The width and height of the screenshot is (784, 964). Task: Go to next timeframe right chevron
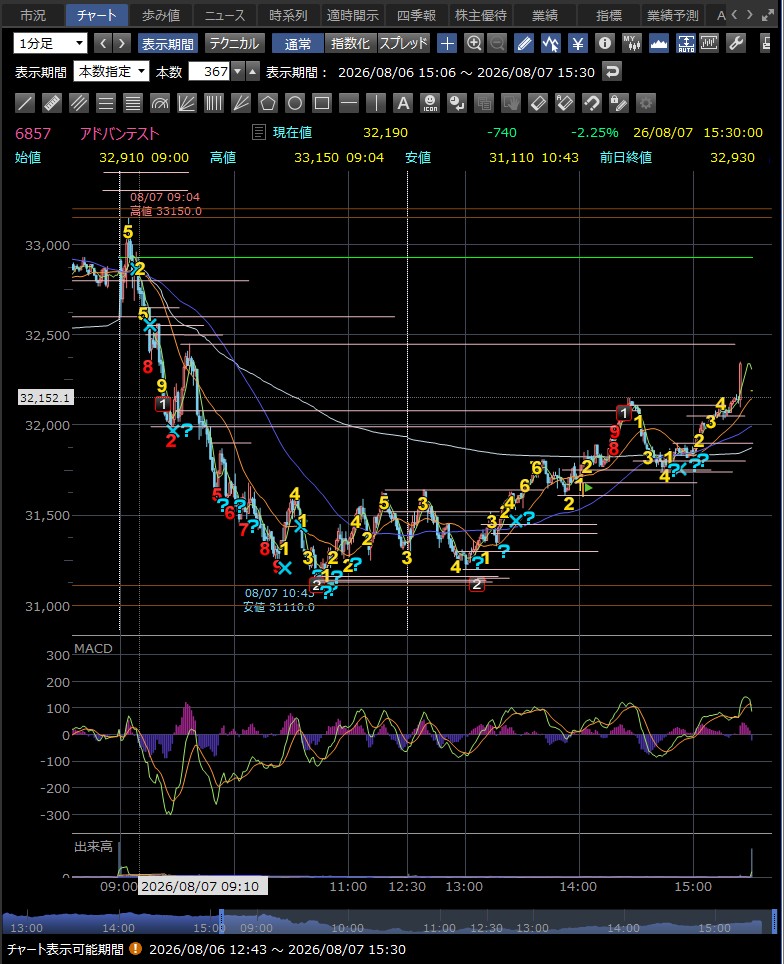coord(122,44)
